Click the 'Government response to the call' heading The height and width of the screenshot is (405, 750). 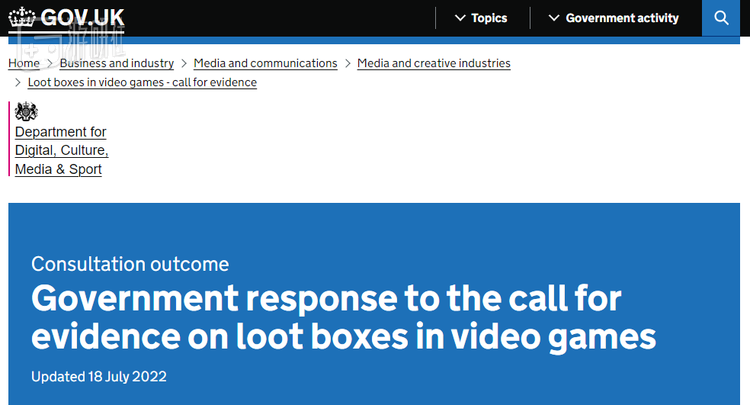pyautogui.click(x=343, y=317)
